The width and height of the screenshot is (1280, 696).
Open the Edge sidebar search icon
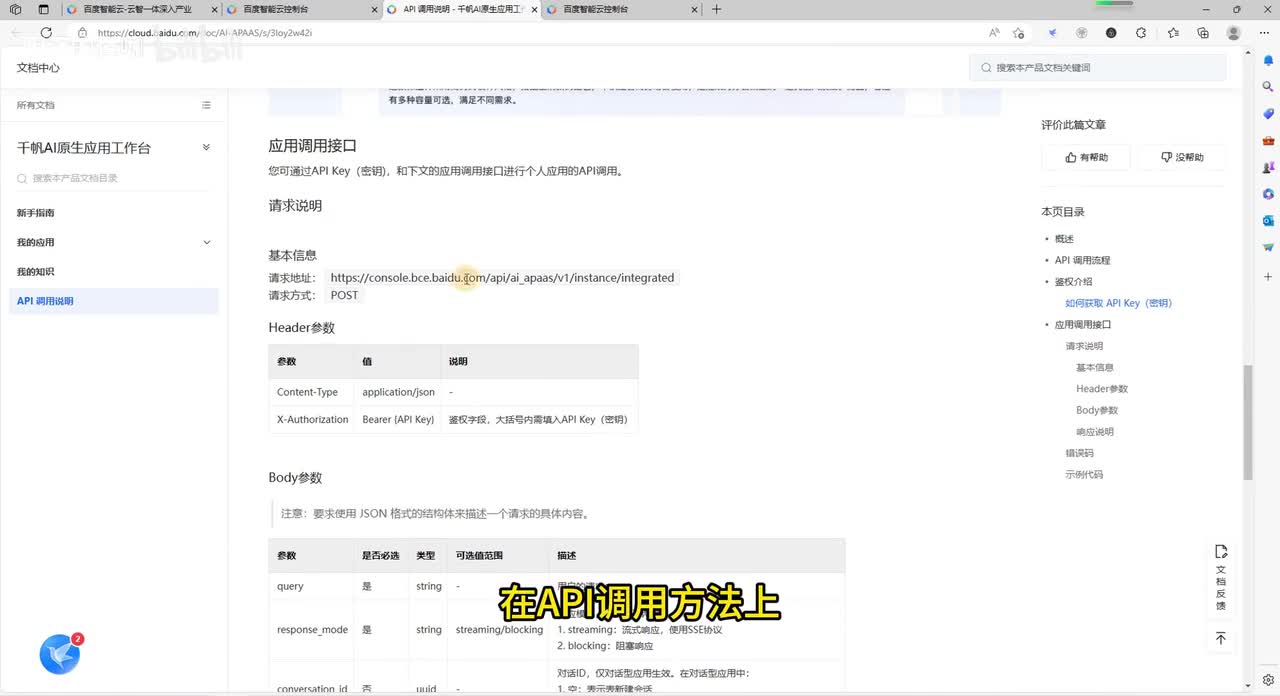coord(1268,87)
